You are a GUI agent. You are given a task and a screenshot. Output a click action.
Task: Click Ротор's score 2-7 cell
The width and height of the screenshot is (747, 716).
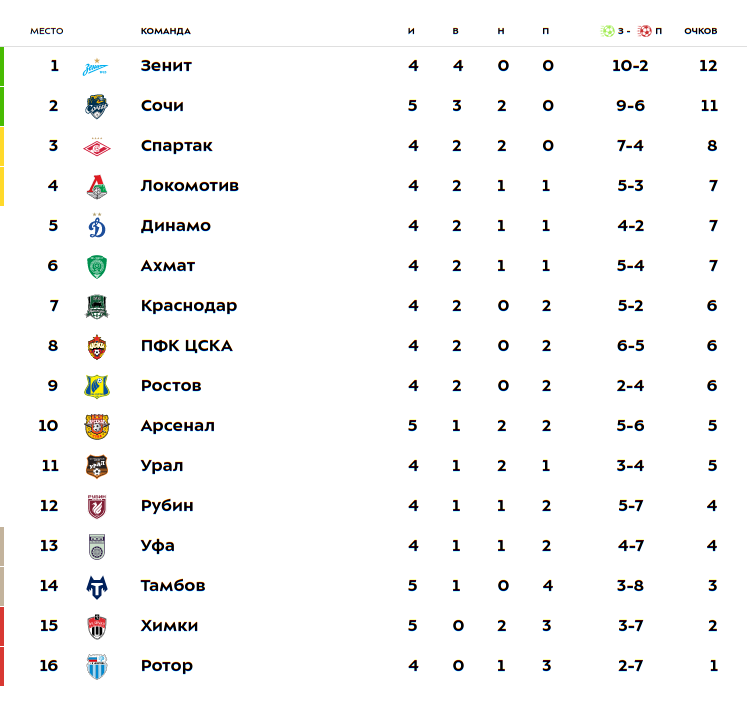click(x=630, y=666)
